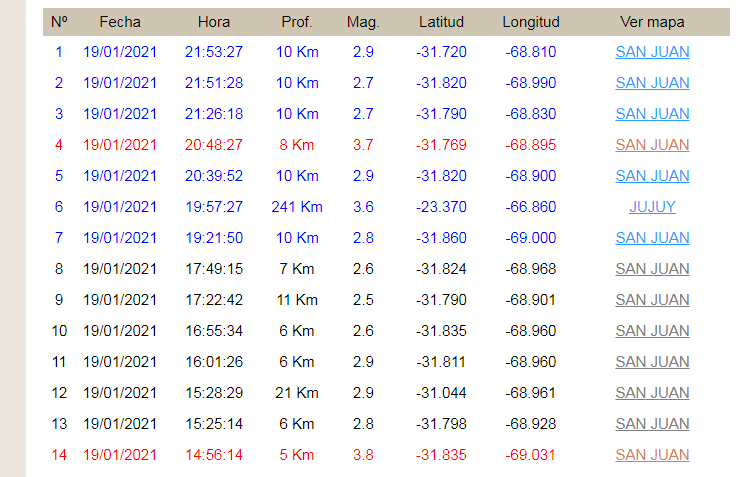The width and height of the screenshot is (743, 477).
Task: Click the Mag. column header
Action: pos(363,22)
